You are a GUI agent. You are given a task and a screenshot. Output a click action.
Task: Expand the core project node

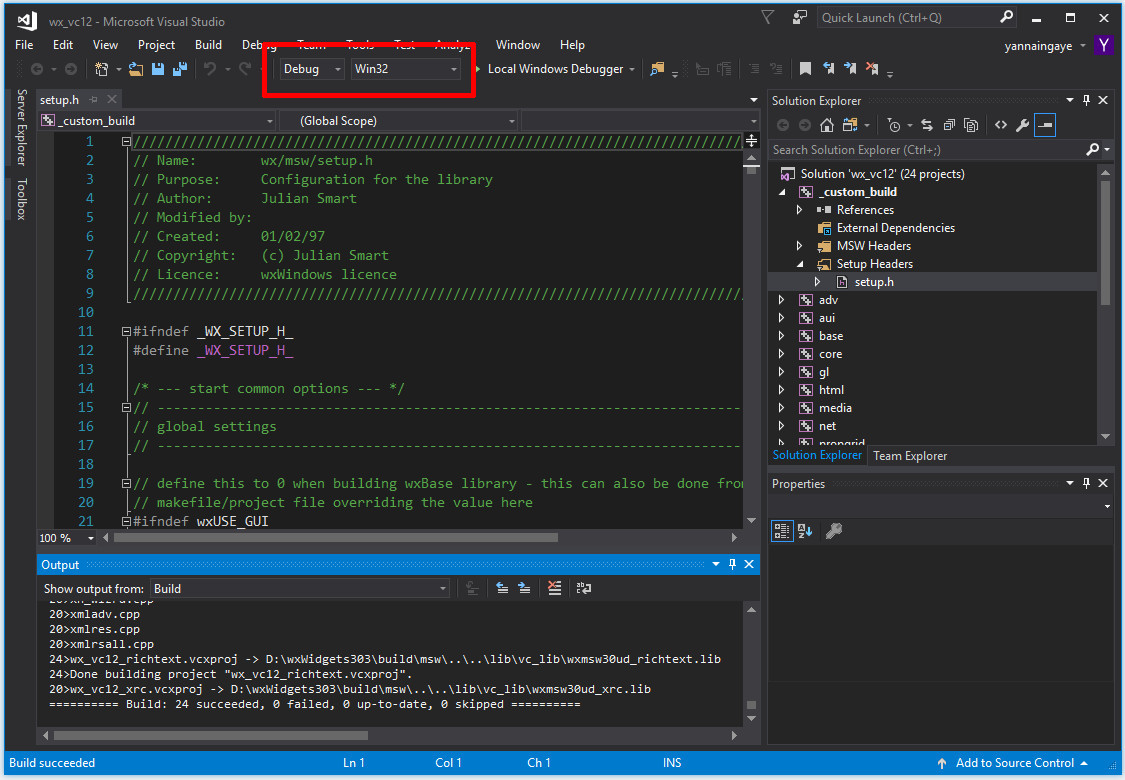781,354
